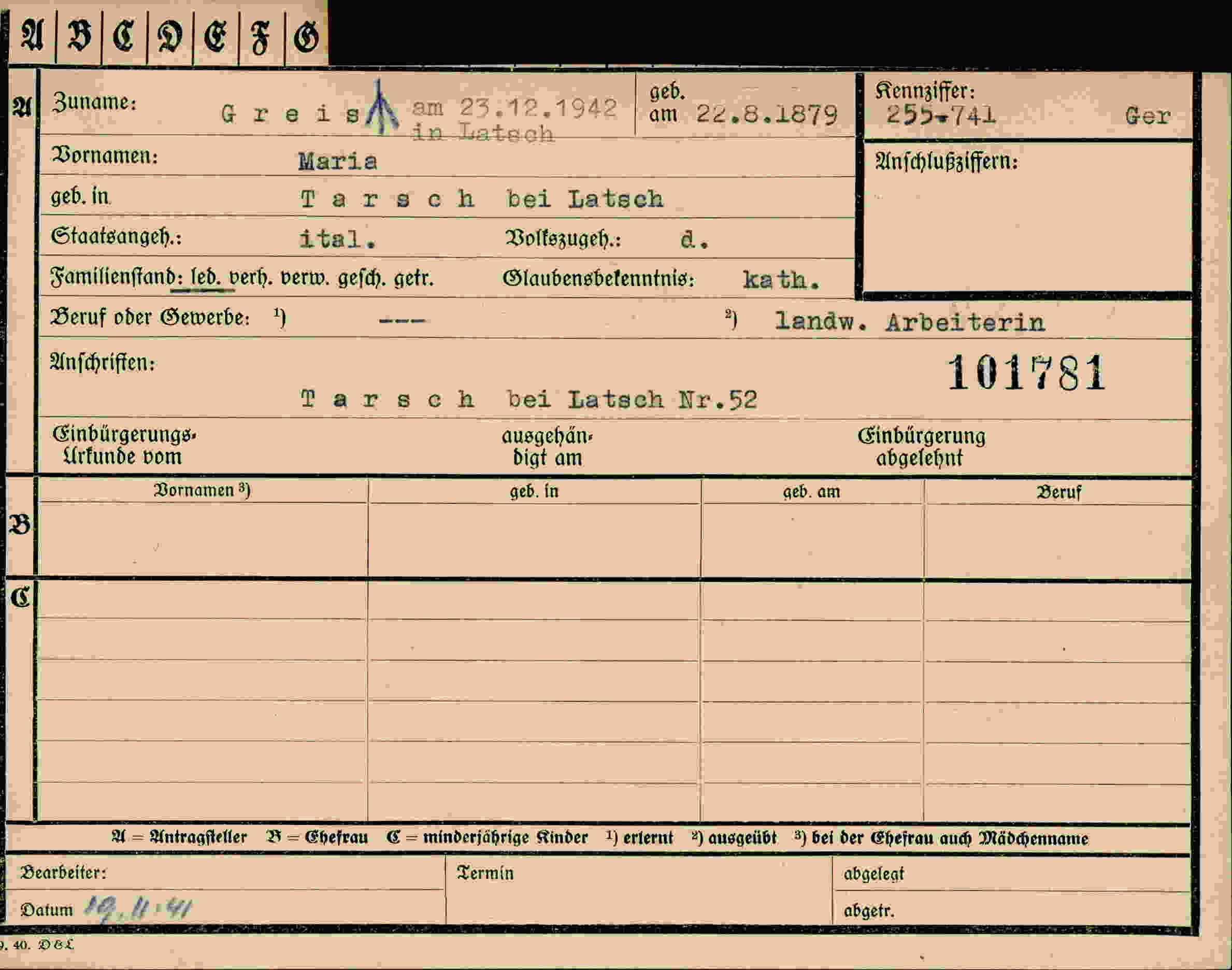Click the Volkszugehörigkeit value 'd.'
This screenshot has width=1232, height=970.
point(694,240)
